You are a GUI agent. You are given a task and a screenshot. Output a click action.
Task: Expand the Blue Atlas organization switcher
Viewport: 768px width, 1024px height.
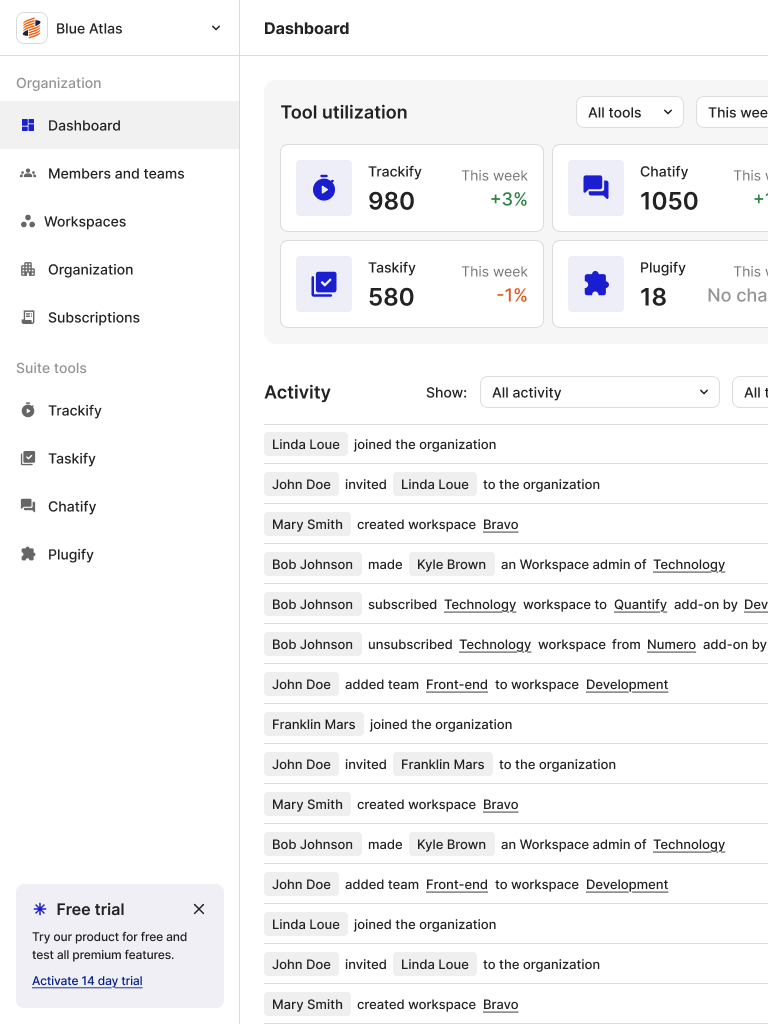click(216, 28)
